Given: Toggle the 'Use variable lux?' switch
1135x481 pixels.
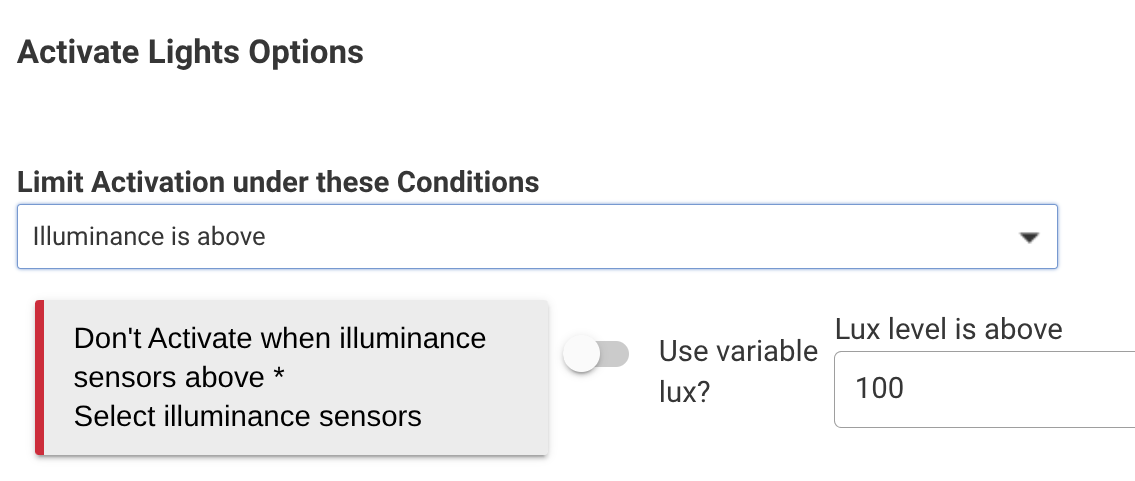Looking at the screenshot, I should (x=596, y=354).
